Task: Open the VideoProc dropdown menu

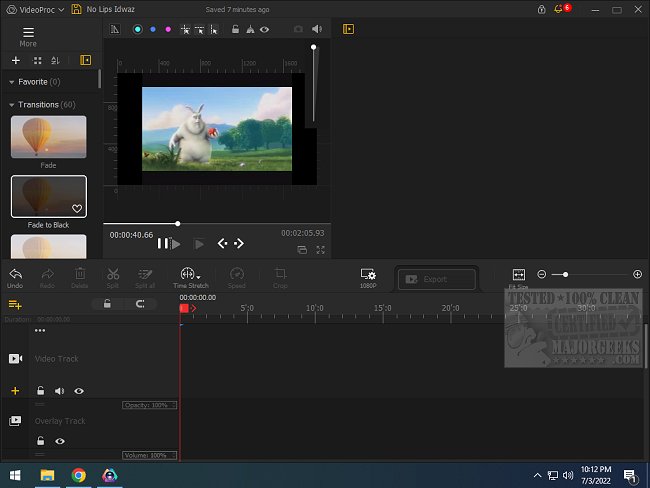Action: [x=45, y=9]
